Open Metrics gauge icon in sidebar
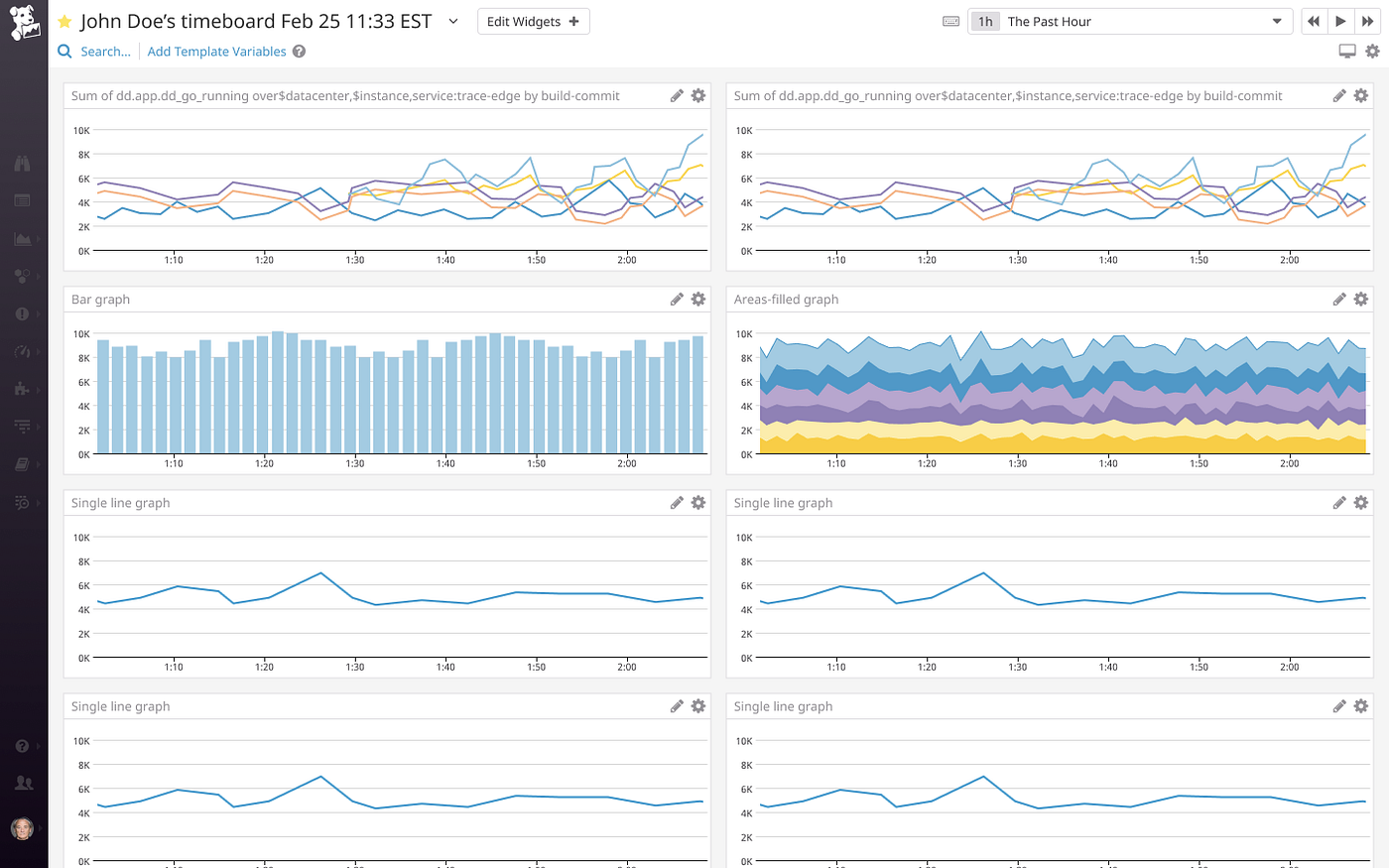 point(23,351)
